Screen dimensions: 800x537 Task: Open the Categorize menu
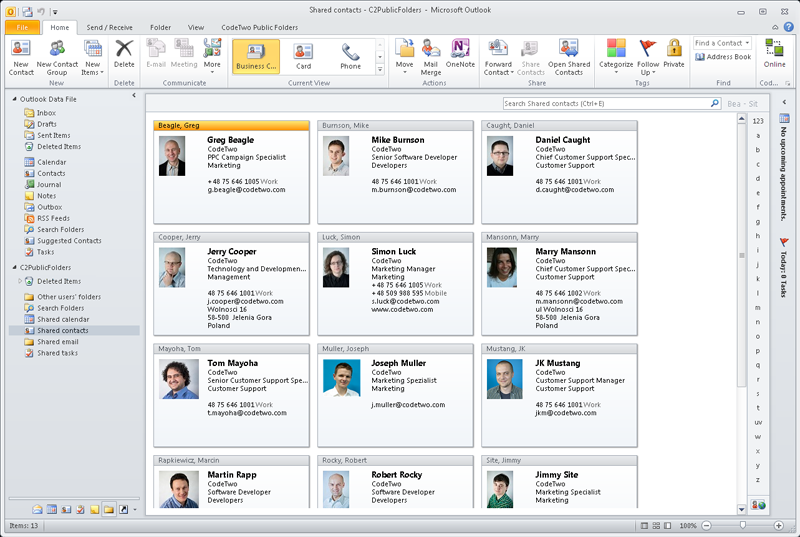(x=616, y=56)
